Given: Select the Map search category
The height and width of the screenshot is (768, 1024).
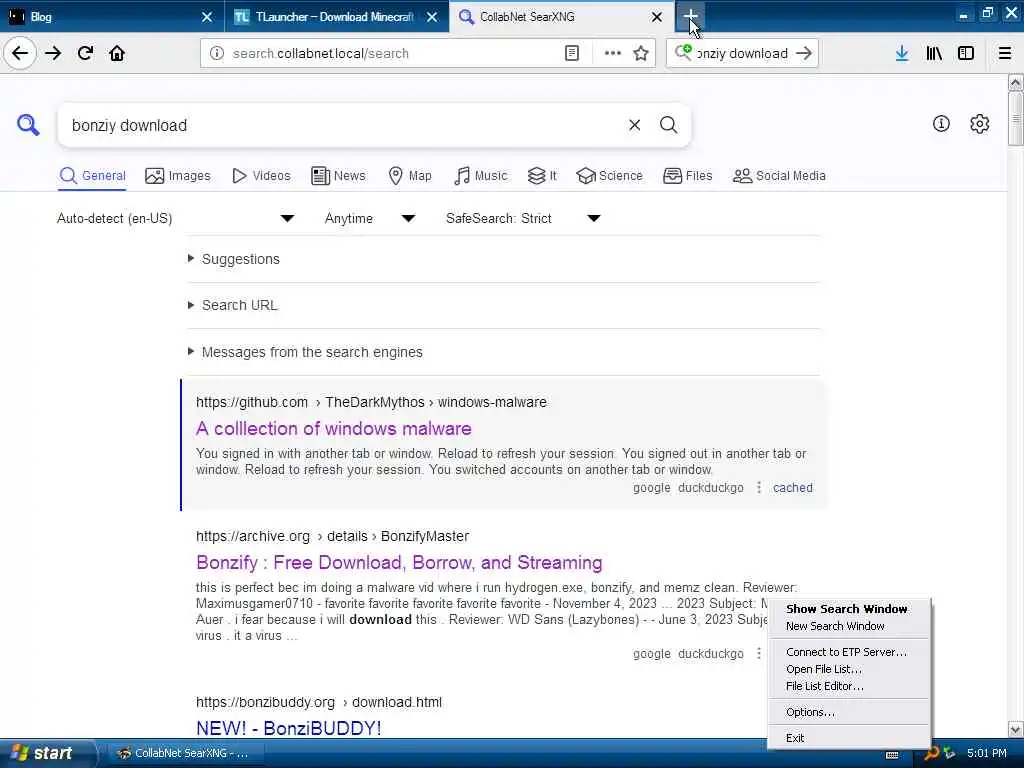Looking at the screenshot, I should (410, 176).
